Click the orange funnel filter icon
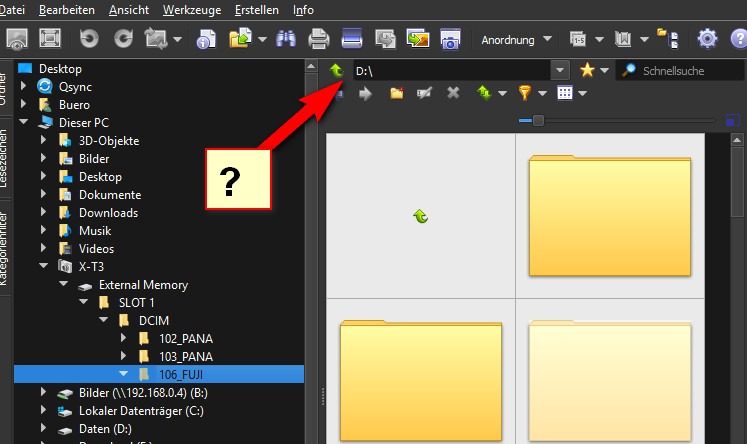The image size is (747, 444). pyautogui.click(x=525, y=92)
